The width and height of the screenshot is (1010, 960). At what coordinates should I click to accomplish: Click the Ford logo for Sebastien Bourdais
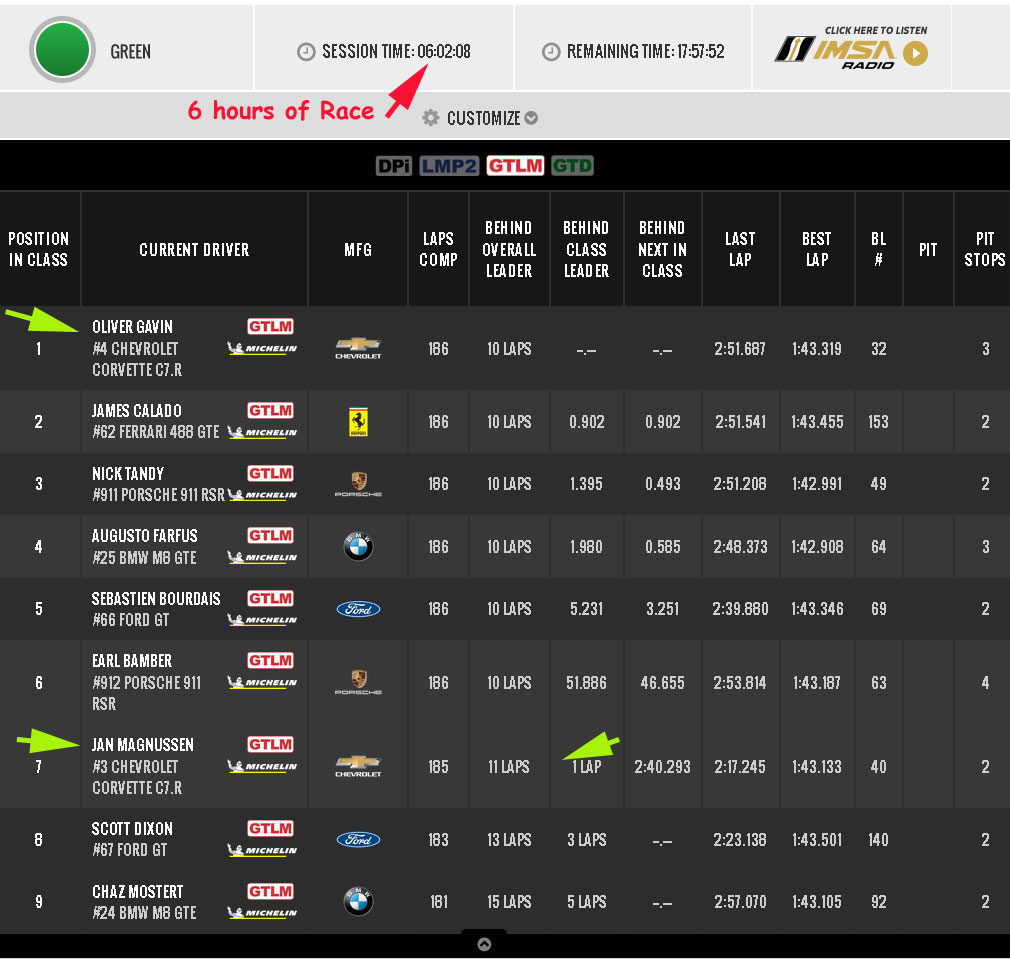358,609
